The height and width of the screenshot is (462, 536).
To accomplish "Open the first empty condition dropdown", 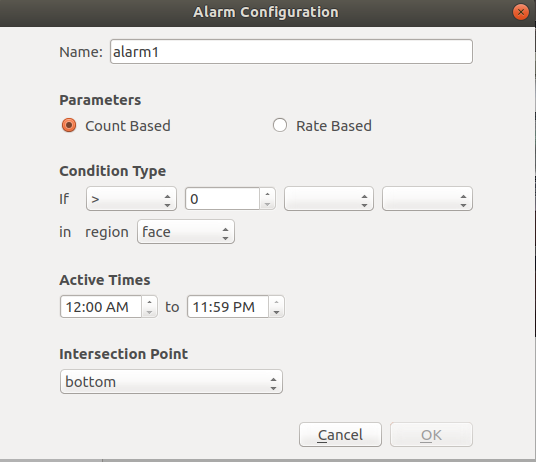I will pyautogui.click(x=329, y=199).
